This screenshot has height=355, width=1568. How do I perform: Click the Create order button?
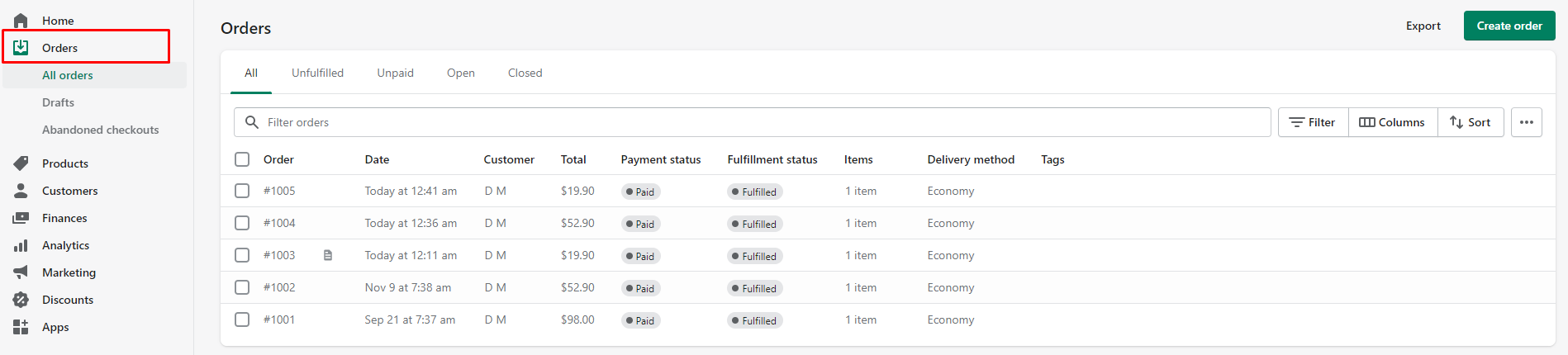tap(1509, 26)
